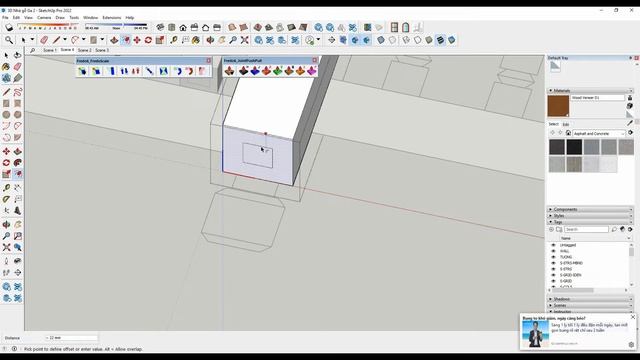640x360 pixels.
Task: Open the Extensions menu
Action: pos(111,18)
